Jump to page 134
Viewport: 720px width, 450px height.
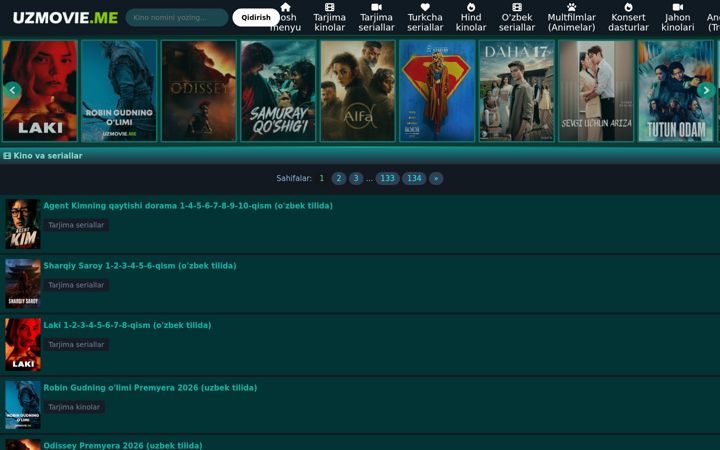coord(414,178)
